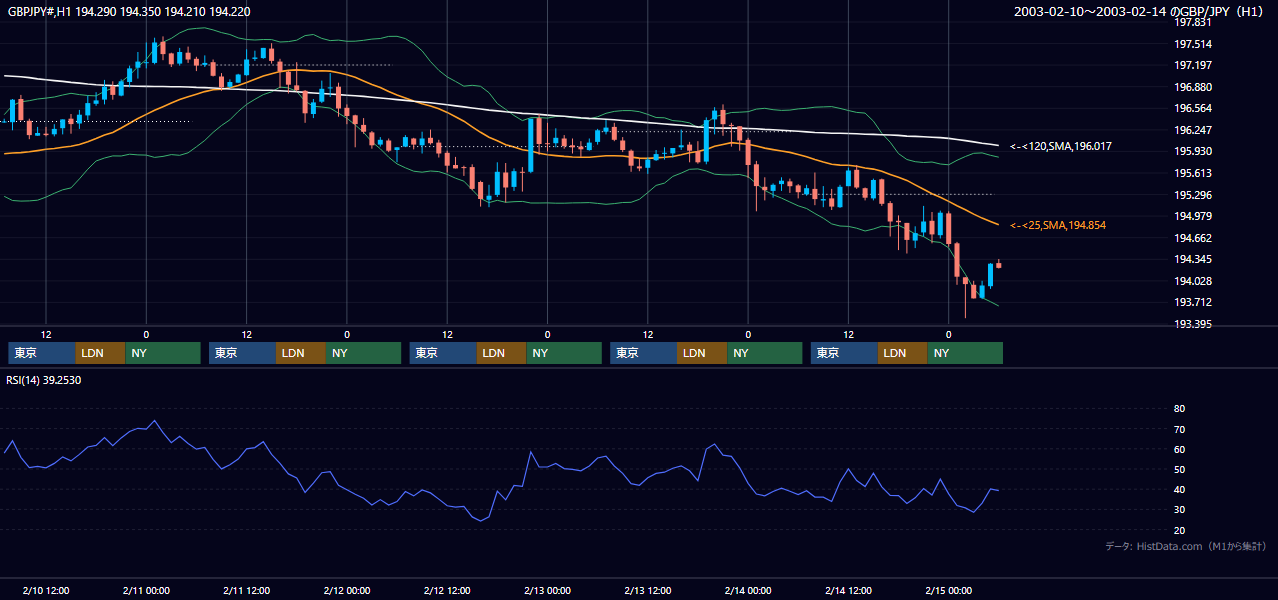
Task: Click the RSI scale level 80
Action: [x=1180, y=409]
